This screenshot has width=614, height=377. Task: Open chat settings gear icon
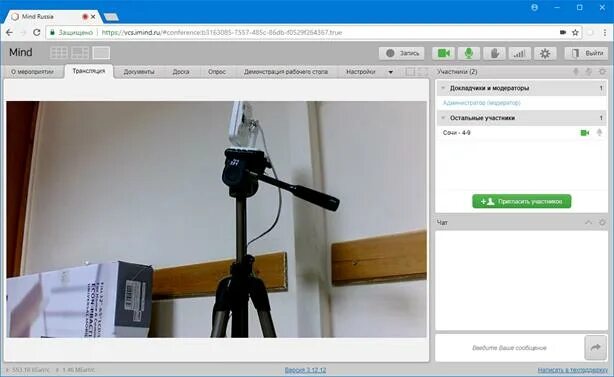(x=602, y=222)
